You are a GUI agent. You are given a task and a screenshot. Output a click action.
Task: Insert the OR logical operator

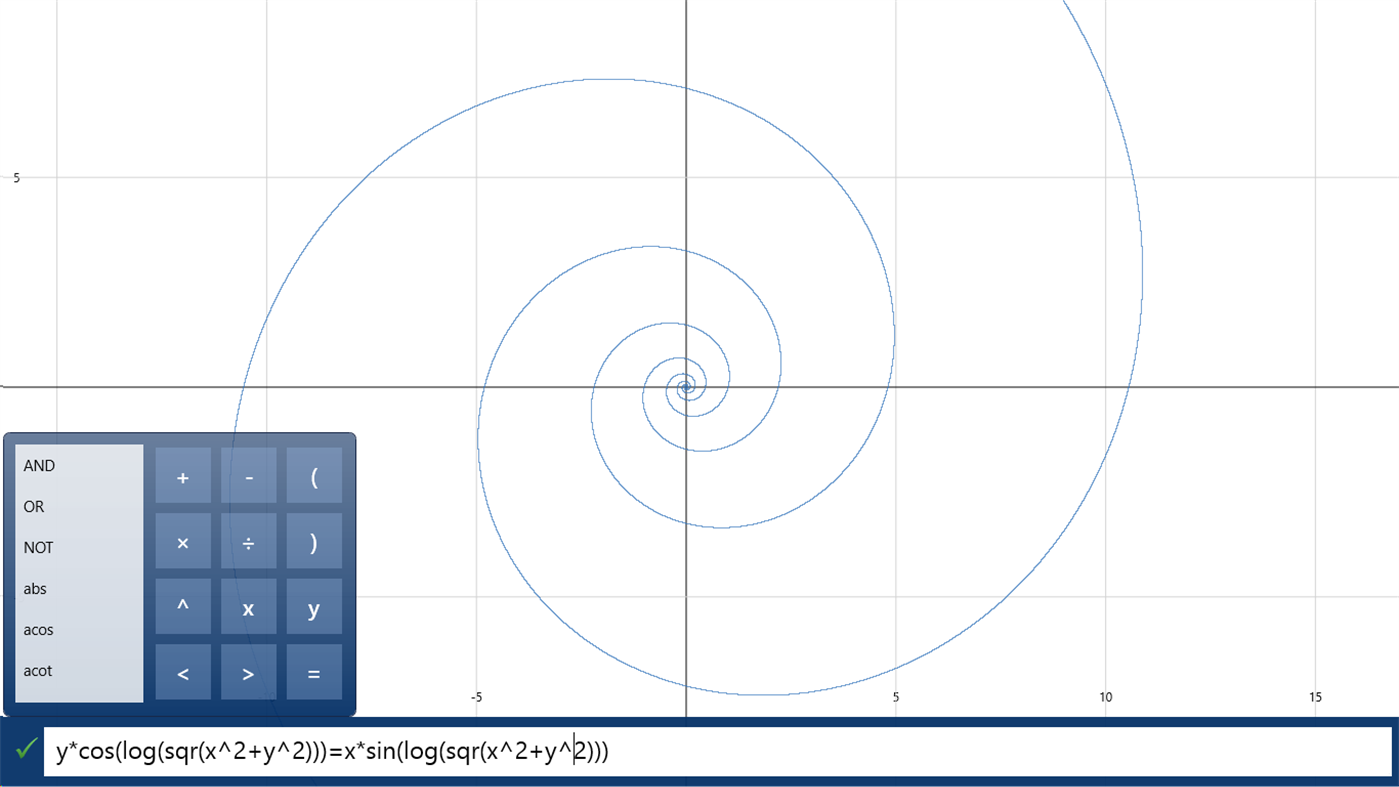click(x=34, y=506)
